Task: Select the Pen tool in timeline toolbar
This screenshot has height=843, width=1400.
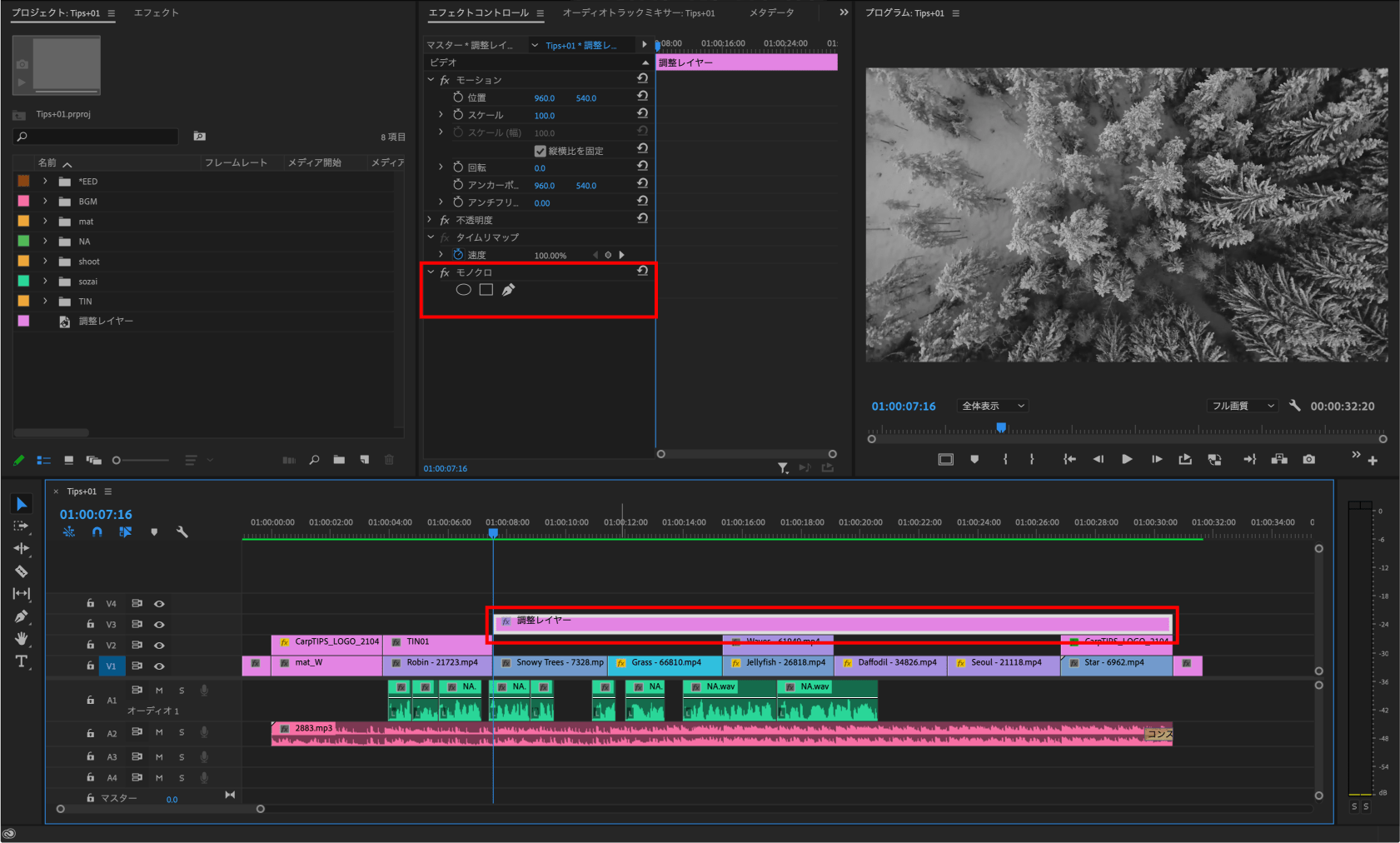Action: pos(22,616)
